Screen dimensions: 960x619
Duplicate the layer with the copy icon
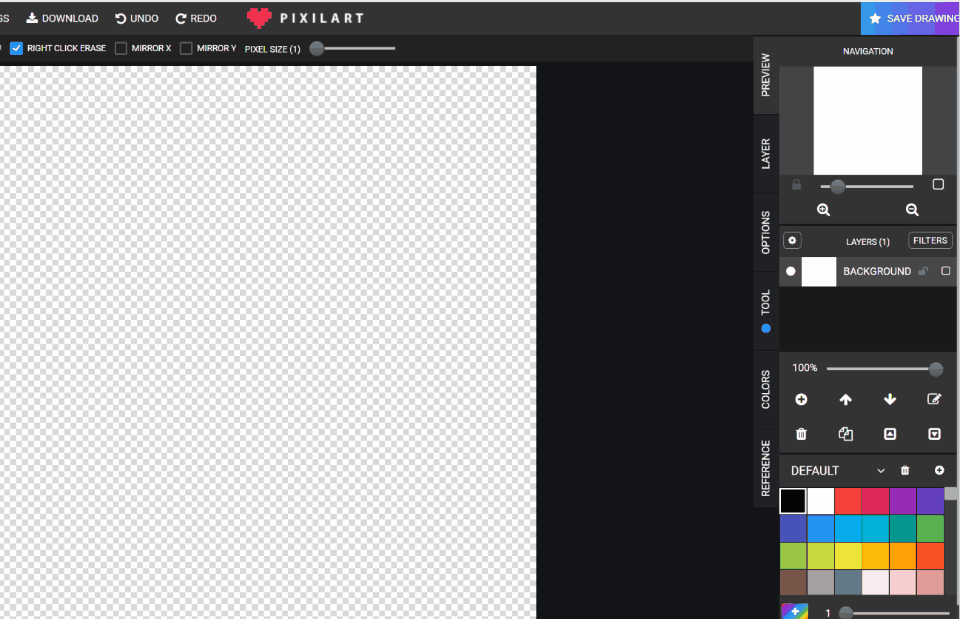click(x=846, y=434)
